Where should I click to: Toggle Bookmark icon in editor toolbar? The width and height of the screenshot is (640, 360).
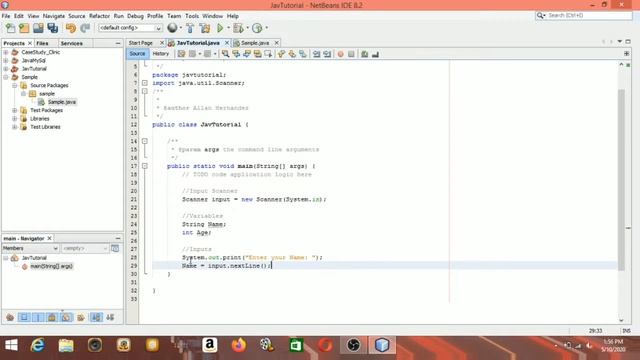[302, 54]
